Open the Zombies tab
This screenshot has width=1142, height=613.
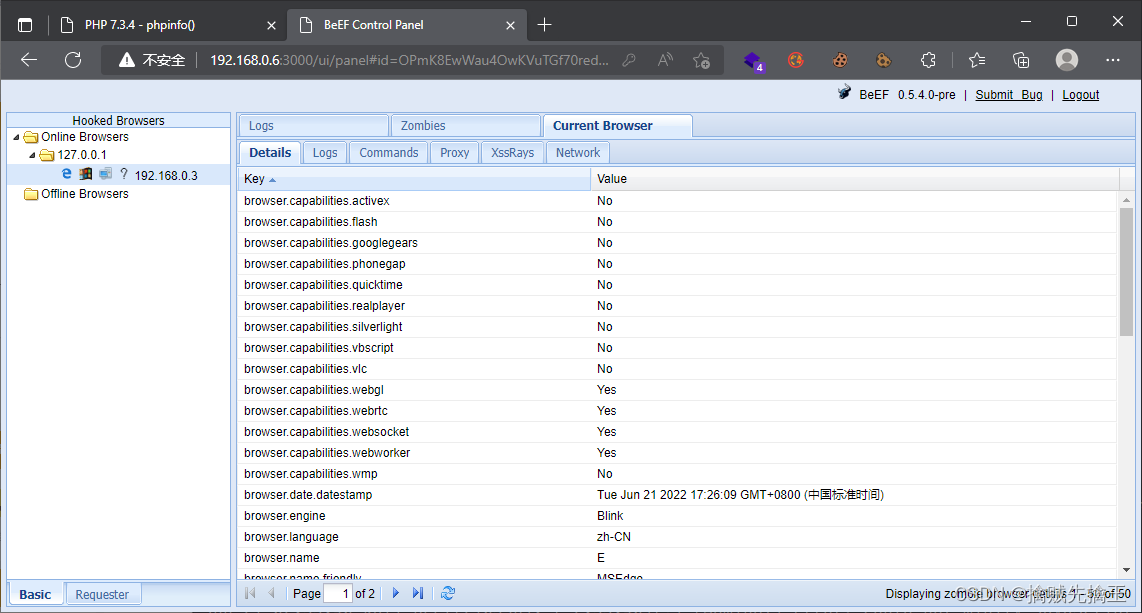(465, 126)
